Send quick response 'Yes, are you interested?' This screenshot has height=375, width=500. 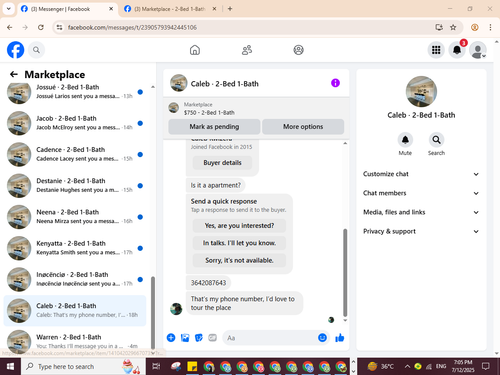[x=239, y=226]
